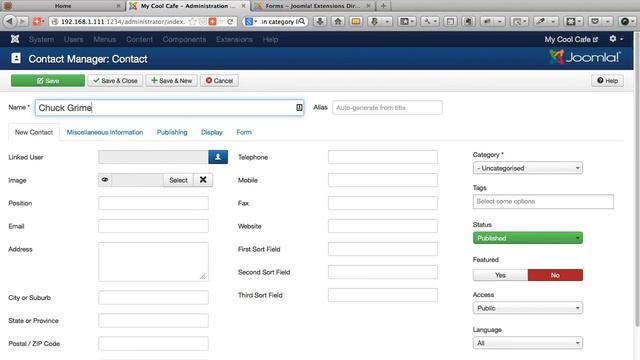
Task: Click the Cancel button
Action: (219, 81)
